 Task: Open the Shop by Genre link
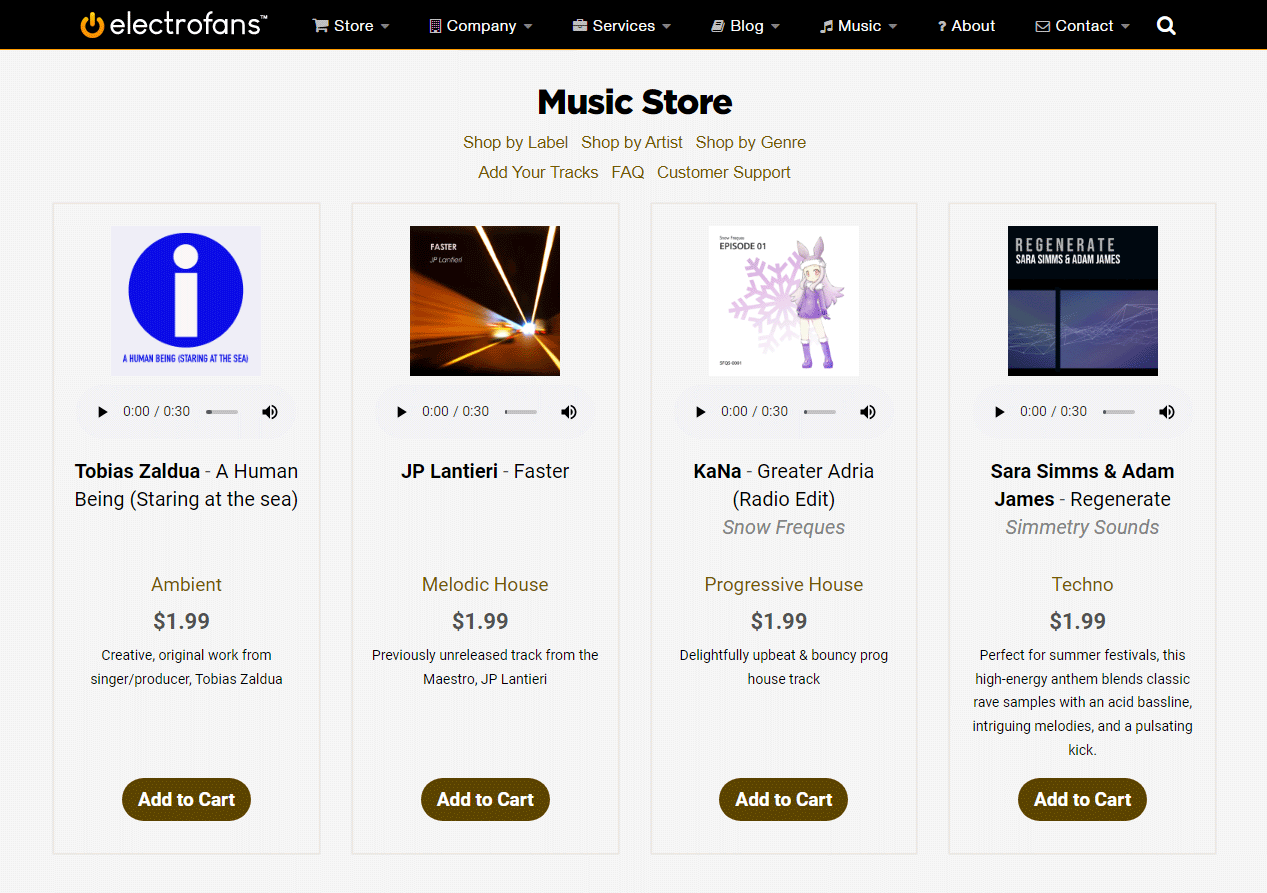click(750, 142)
